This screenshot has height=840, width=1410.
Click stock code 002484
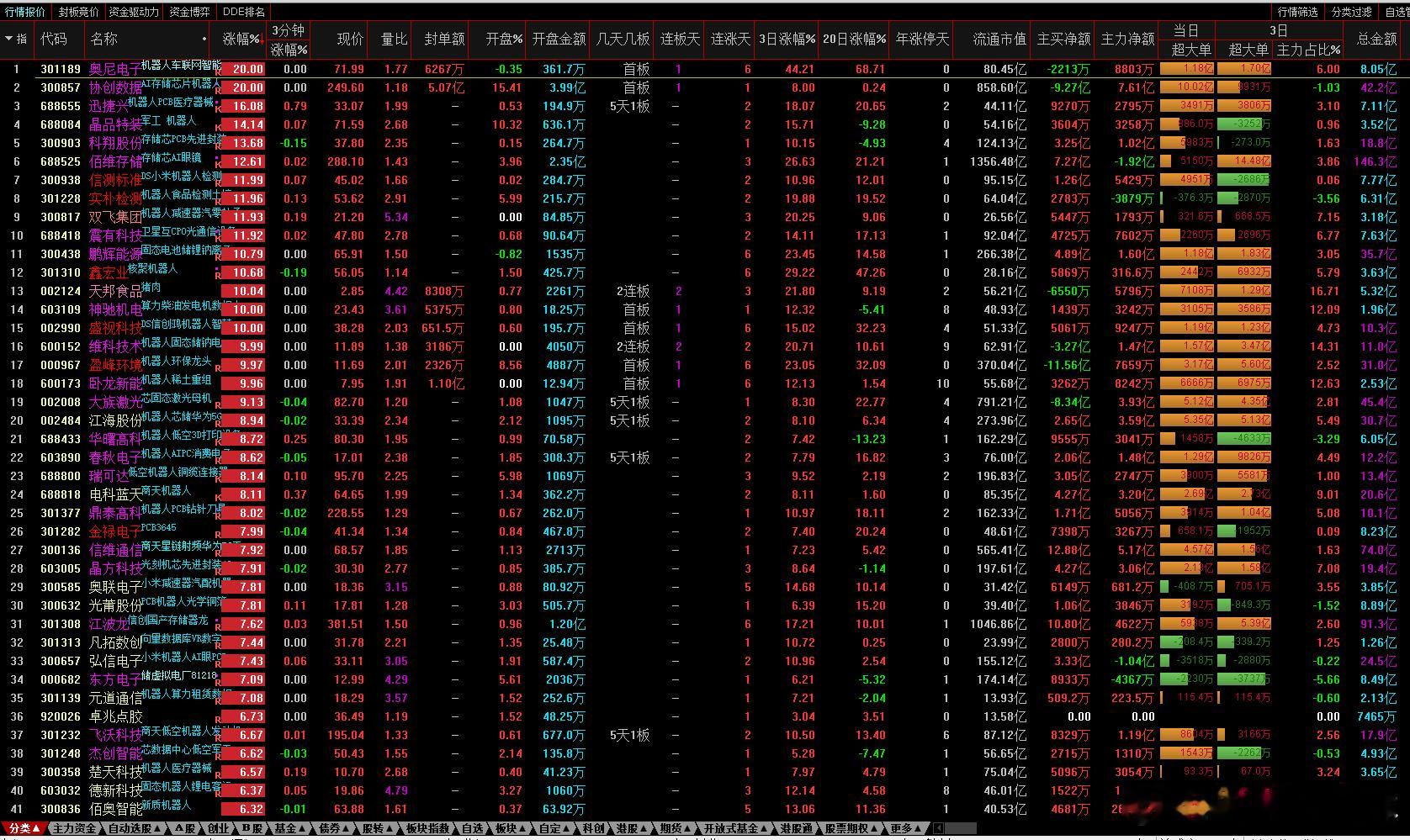click(61, 420)
